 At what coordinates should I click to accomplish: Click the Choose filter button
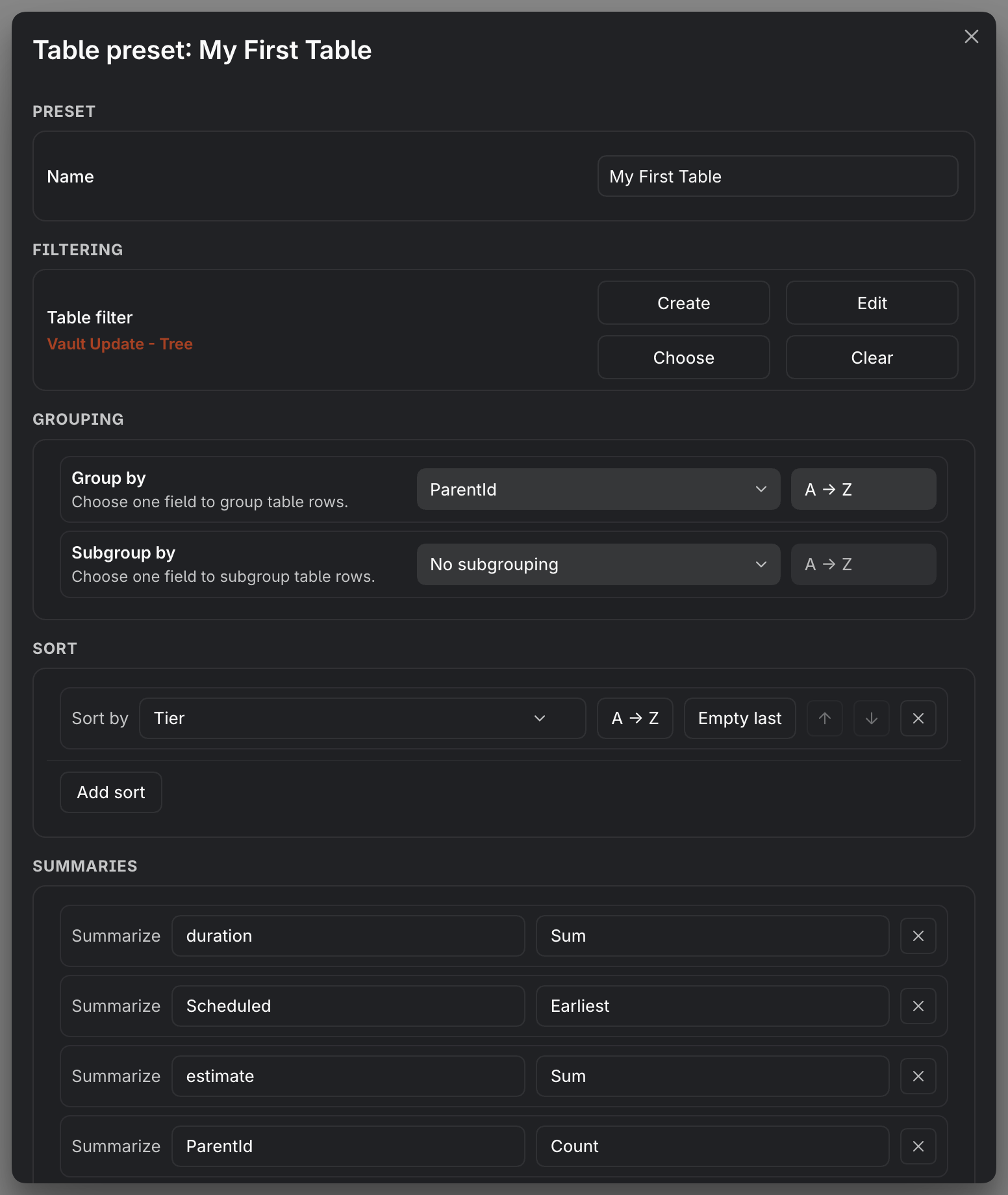[x=683, y=357]
